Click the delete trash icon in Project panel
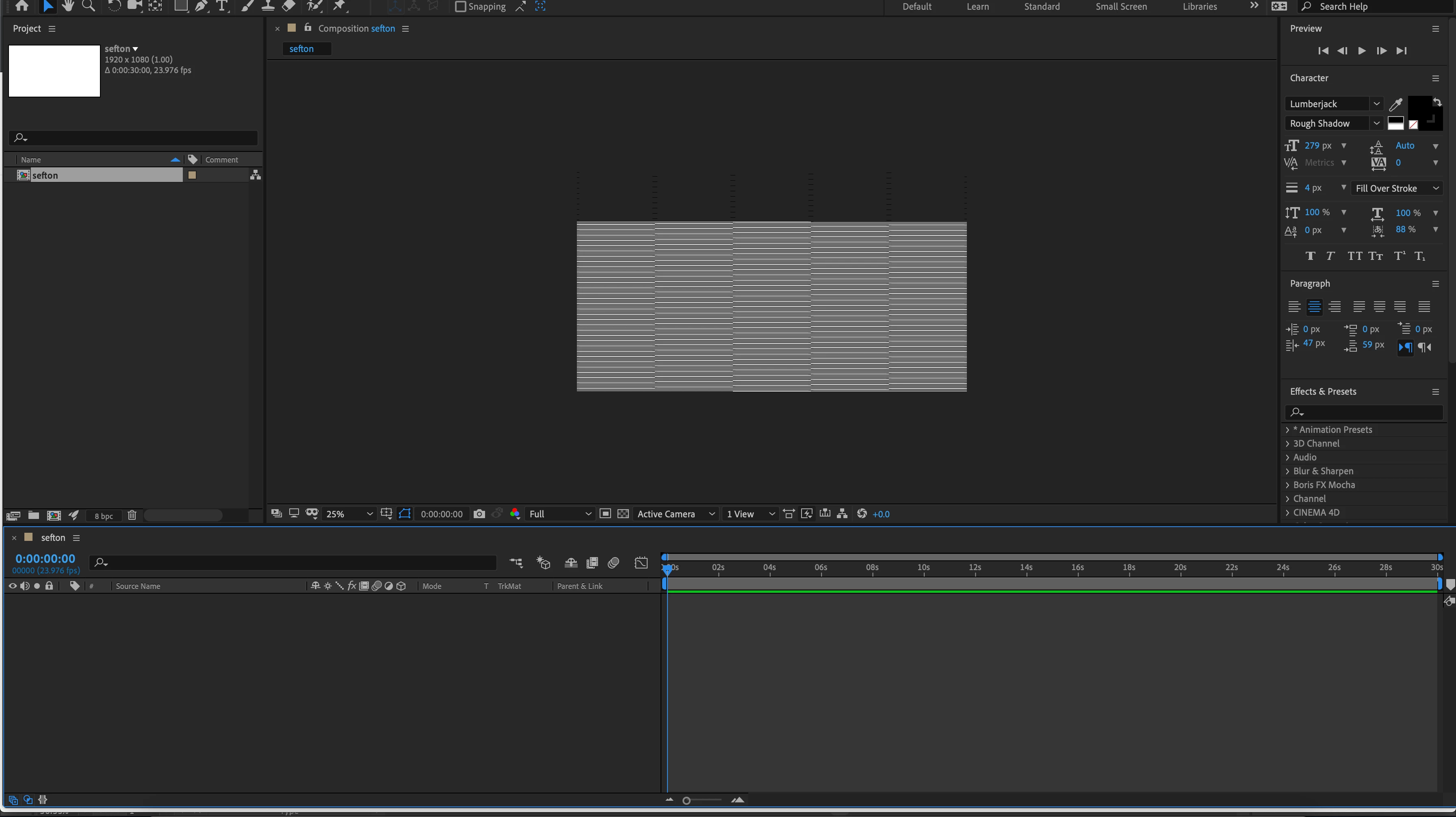 pos(132,515)
